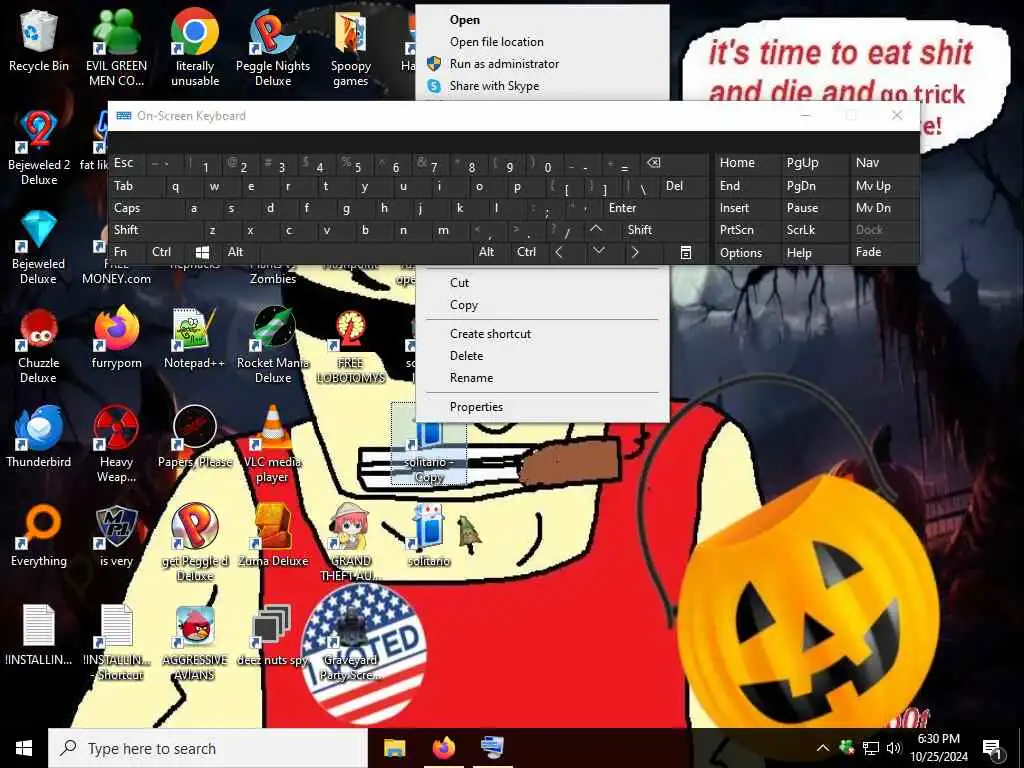The width and height of the screenshot is (1024, 768).
Task: Click the menu key on On-Screen Keyboard
Action: click(x=686, y=253)
